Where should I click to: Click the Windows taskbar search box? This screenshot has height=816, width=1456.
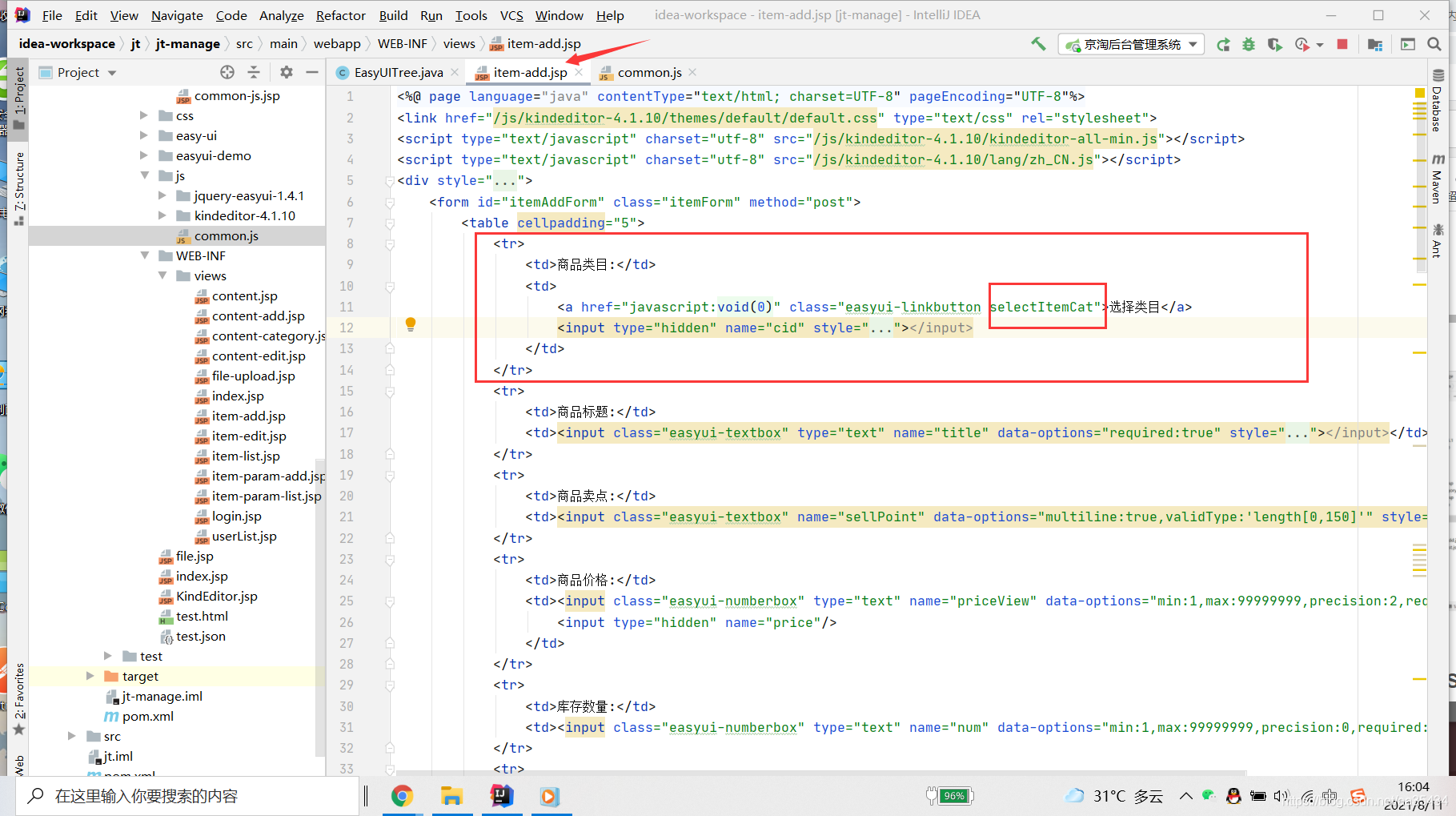(x=188, y=796)
